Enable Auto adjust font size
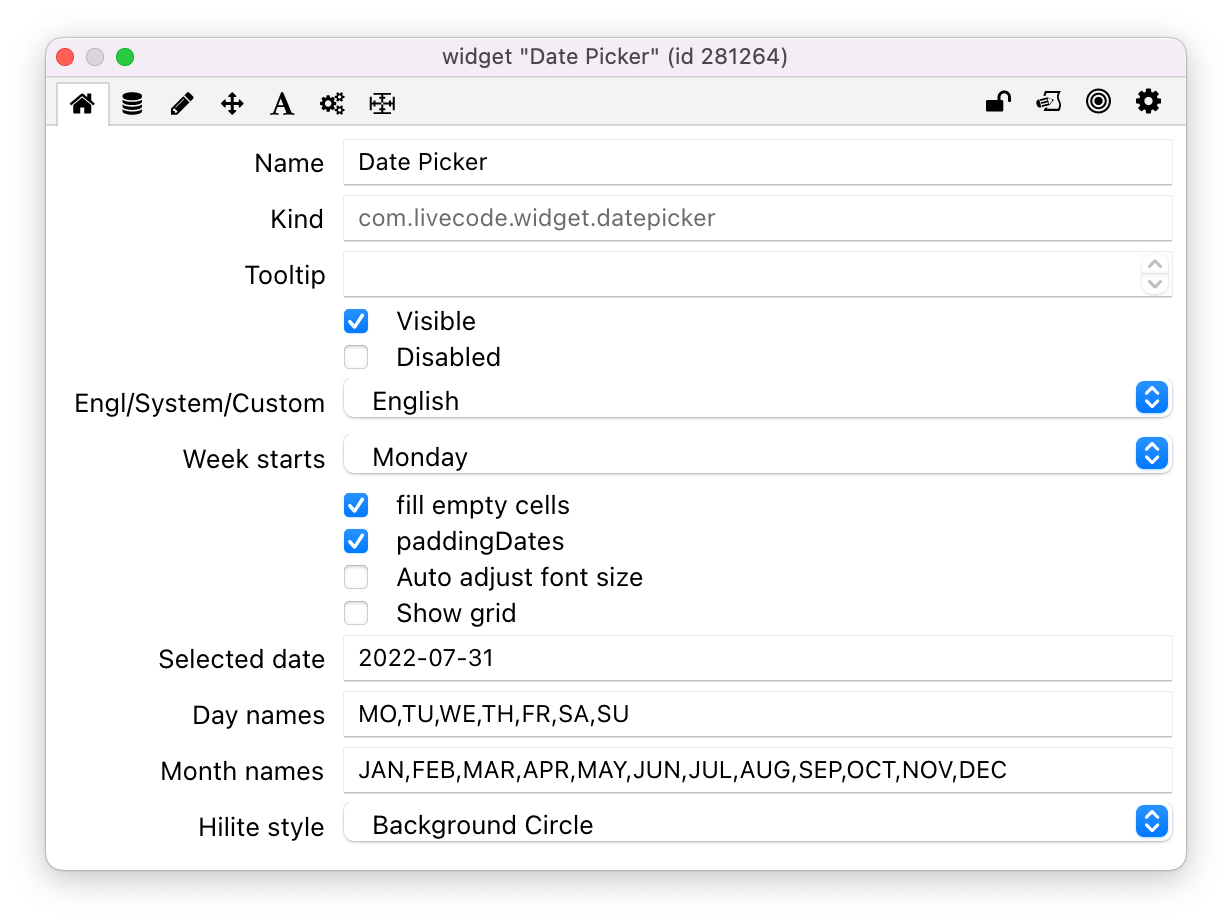This screenshot has width=1232, height=924. [x=356, y=577]
